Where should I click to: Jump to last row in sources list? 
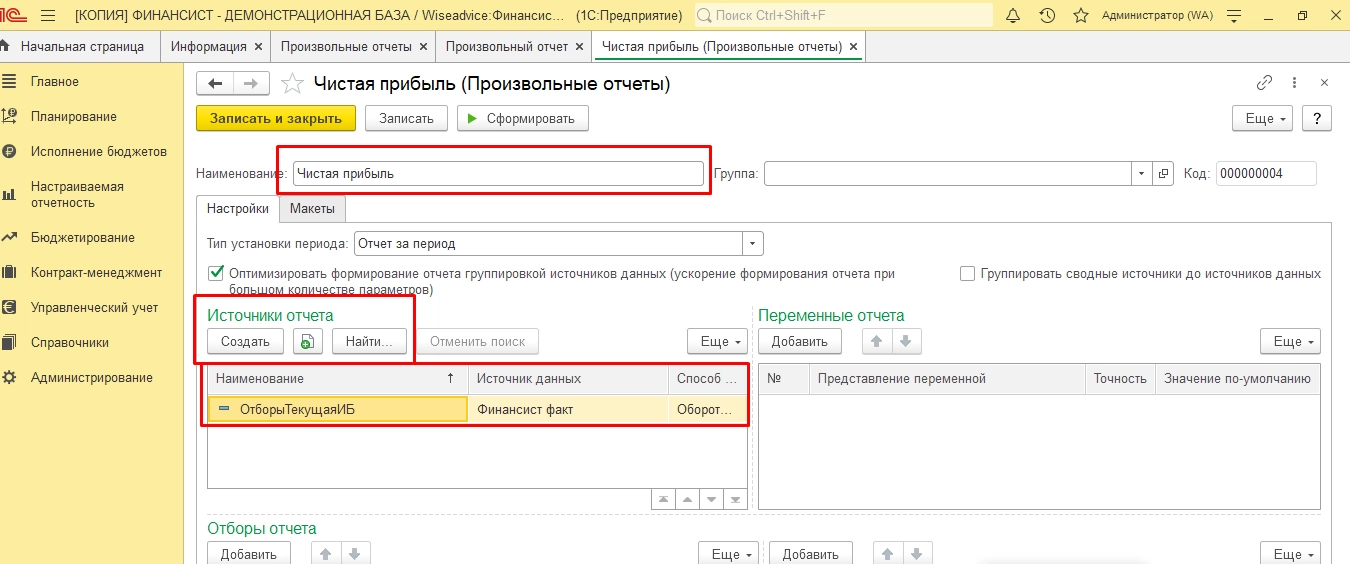tap(735, 499)
